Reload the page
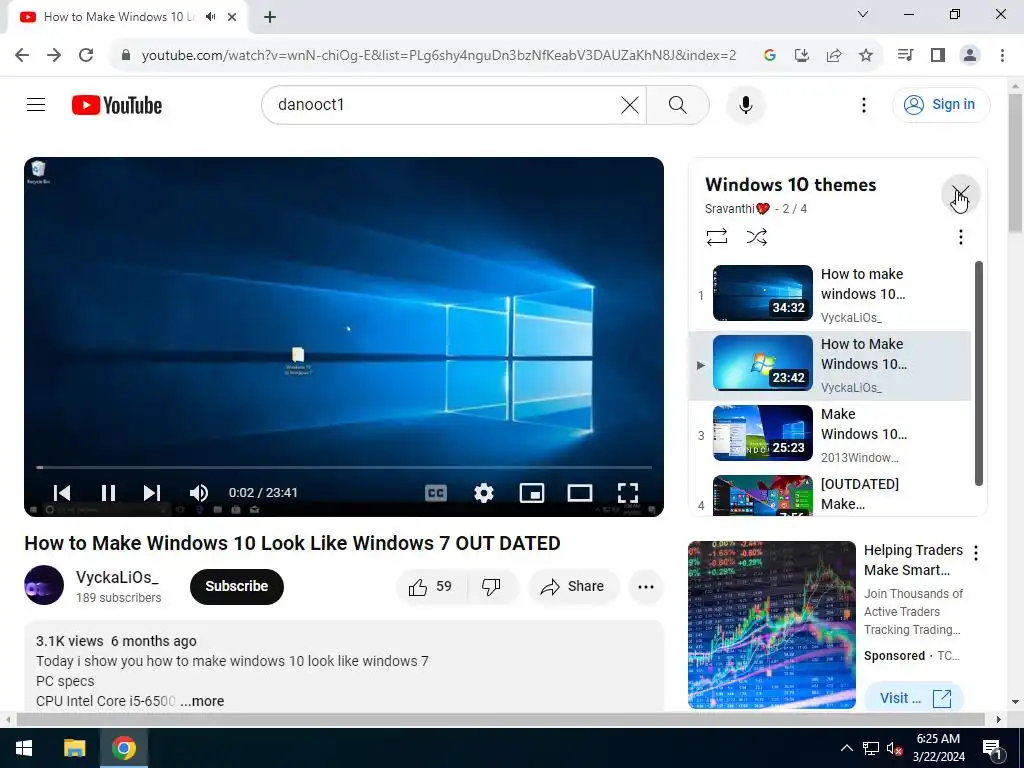 [86, 55]
